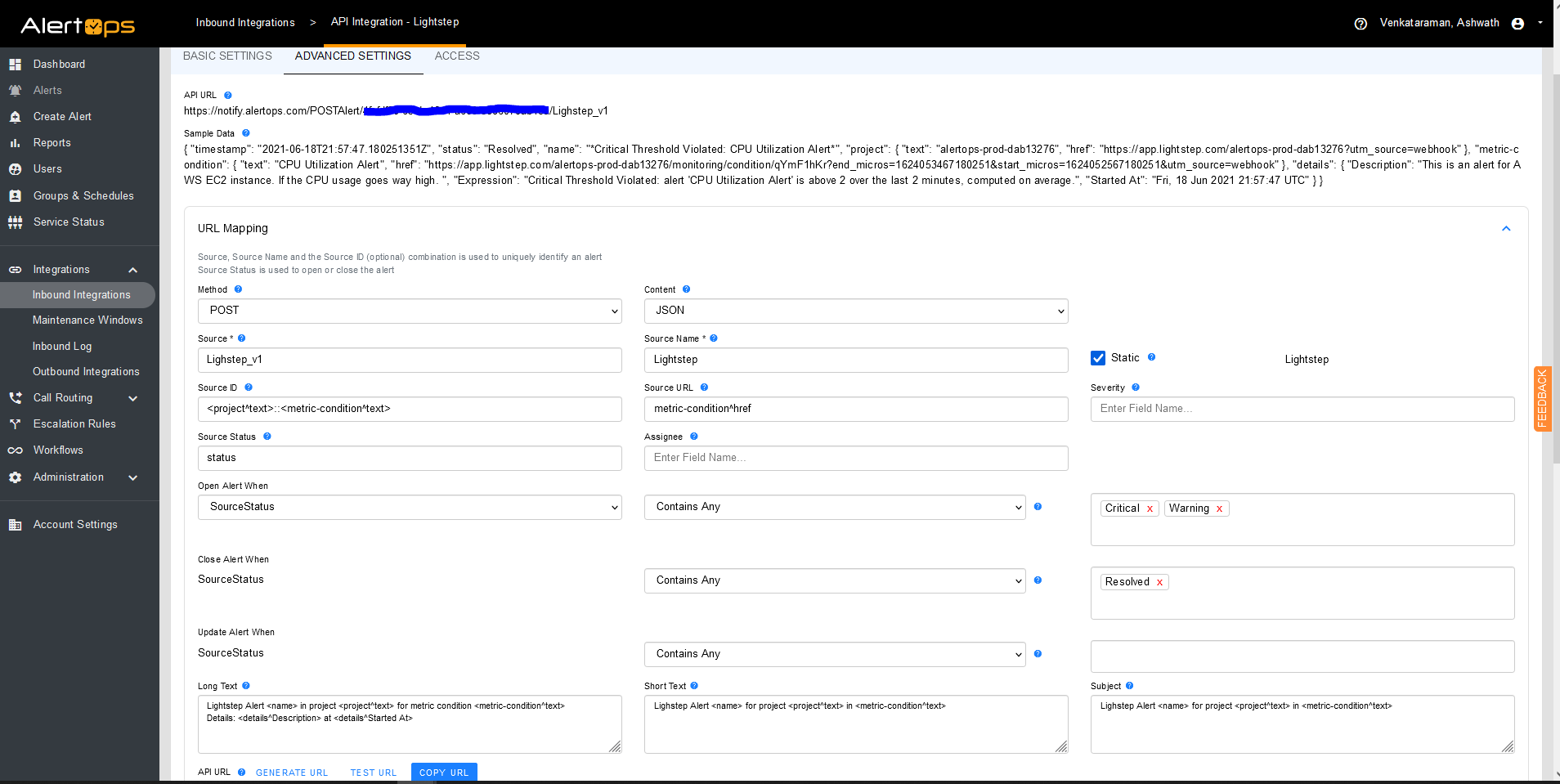Click the Dashboard icon in sidebar

15,65
